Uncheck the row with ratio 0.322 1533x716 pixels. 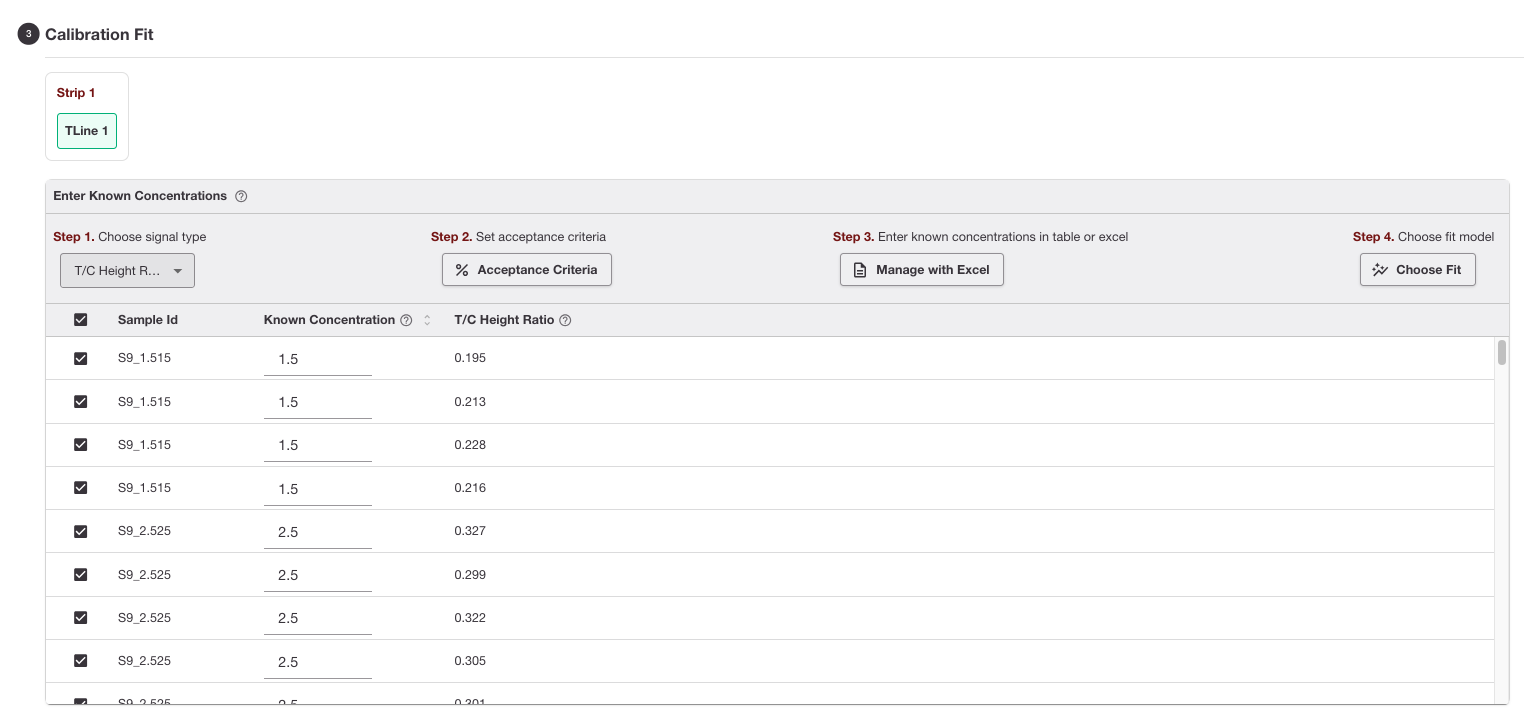[x=81, y=618]
